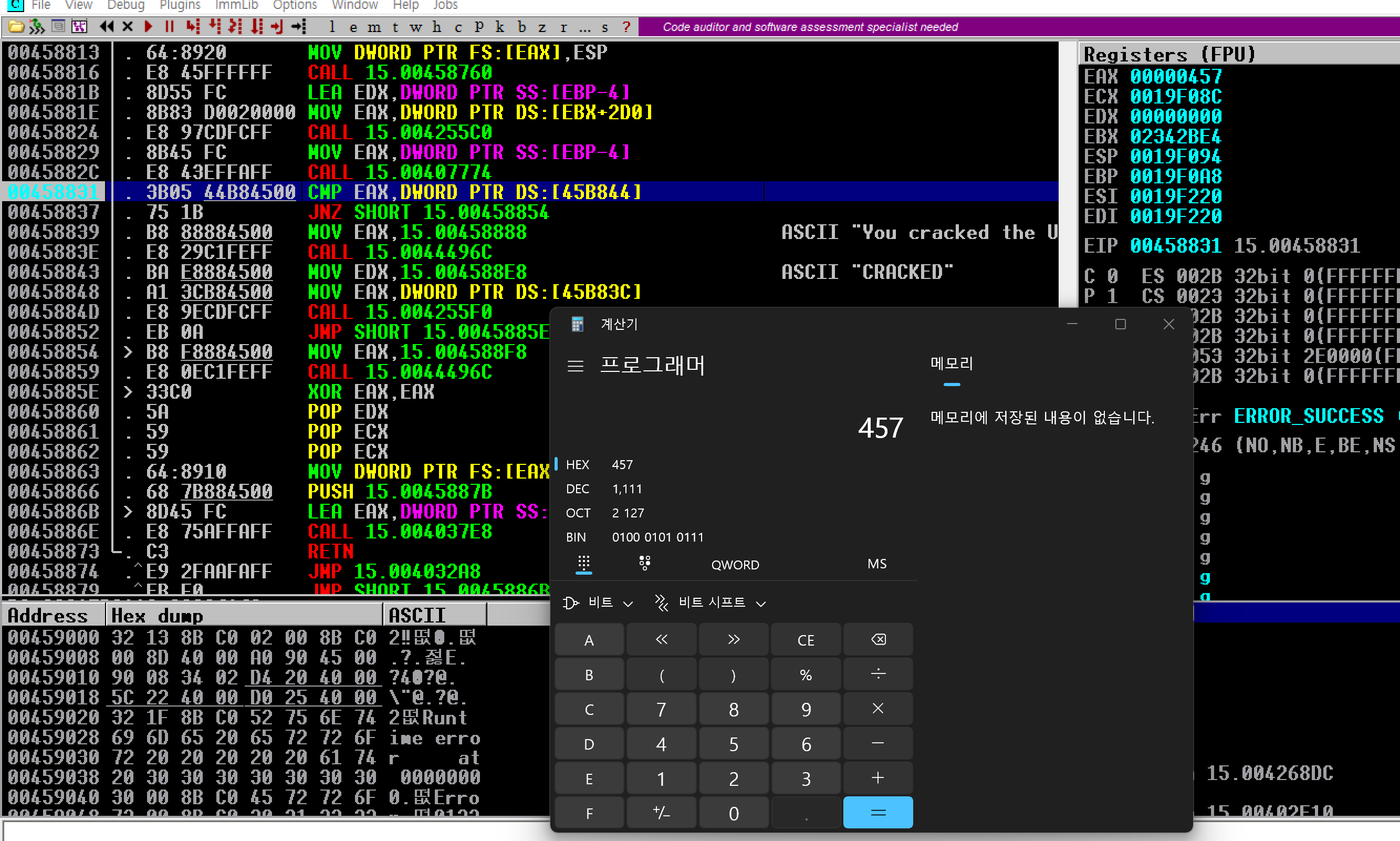
Task: Open breakpoints window via 'b' button
Action: [521, 27]
